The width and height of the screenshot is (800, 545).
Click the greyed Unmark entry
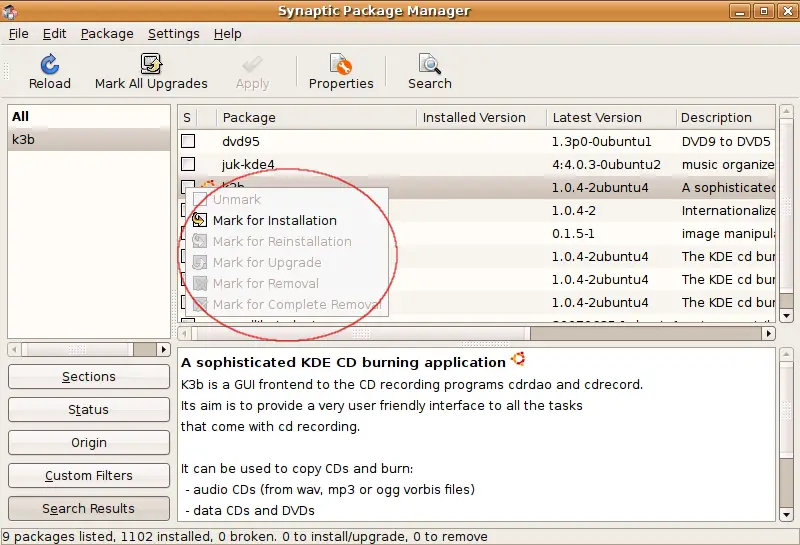(287, 200)
